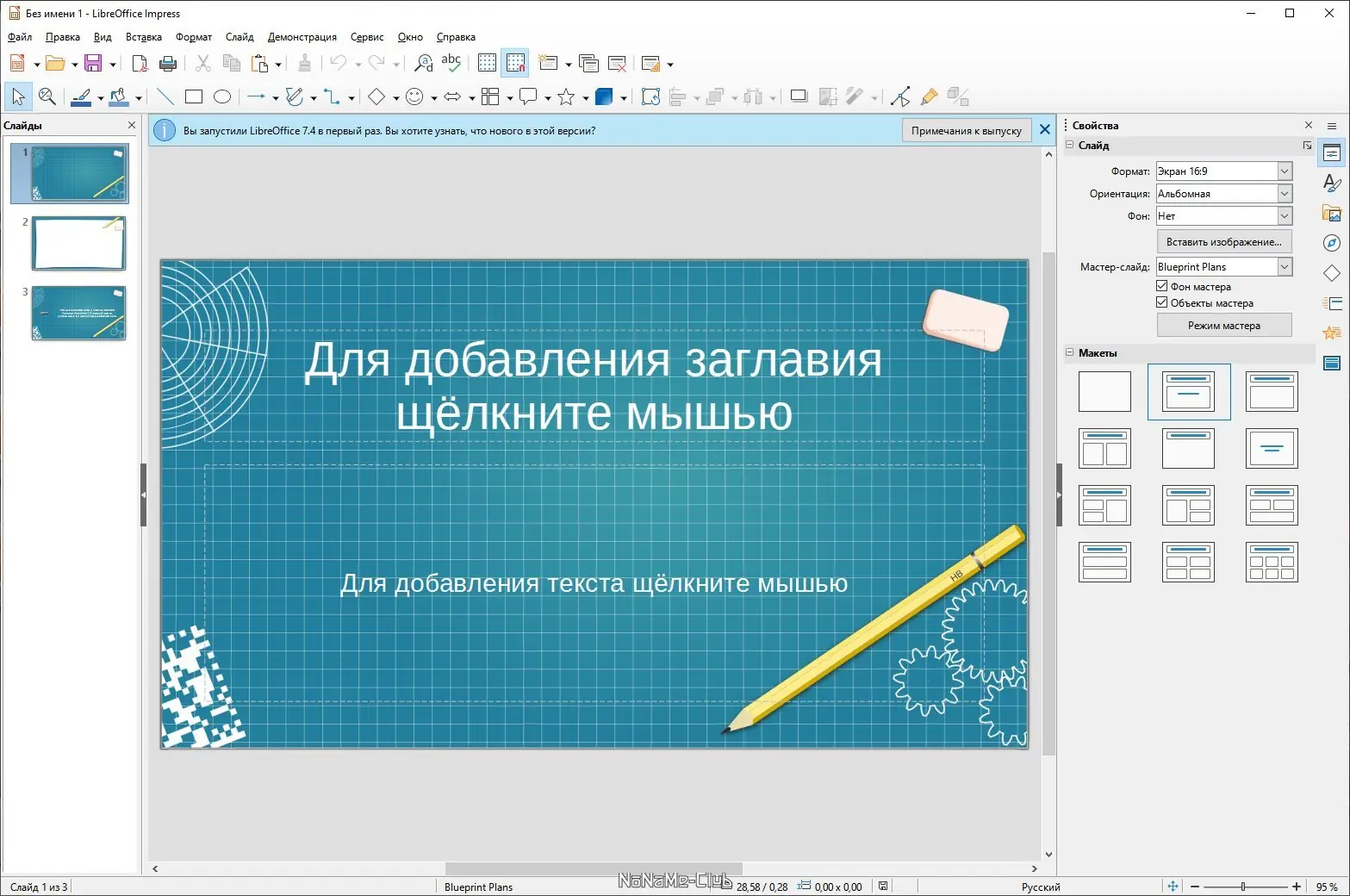Select slide 2 thumbnail in Slides panel

tap(78, 243)
